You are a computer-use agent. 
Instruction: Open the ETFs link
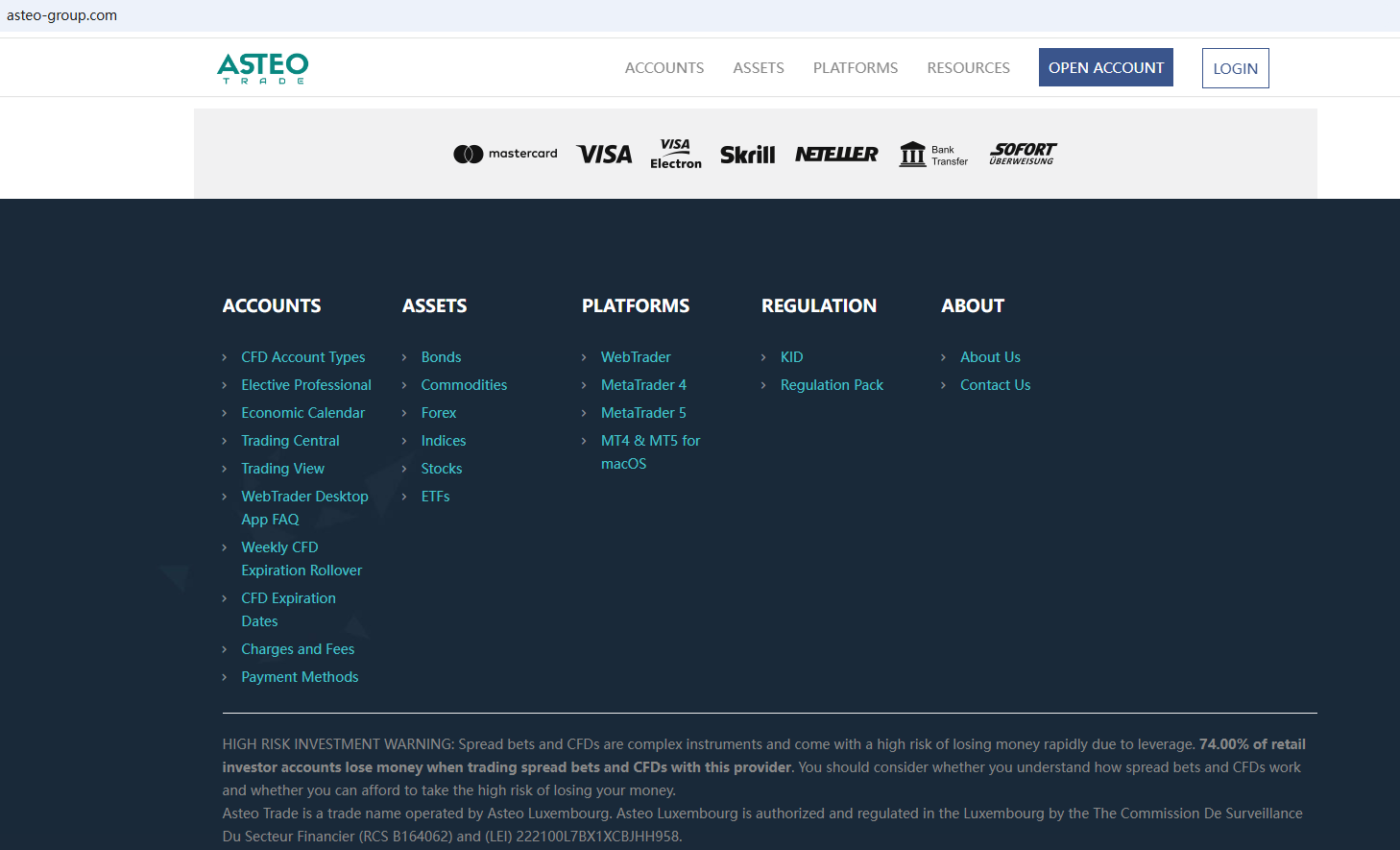(x=436, y=497)
